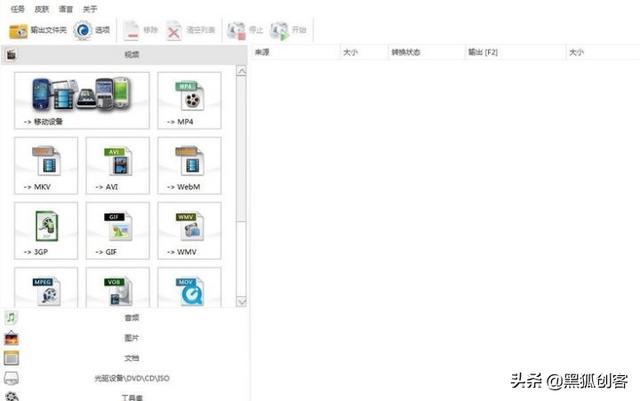Click the 输出 [F2] column header
640x401 pixels.
click(515, 52)
